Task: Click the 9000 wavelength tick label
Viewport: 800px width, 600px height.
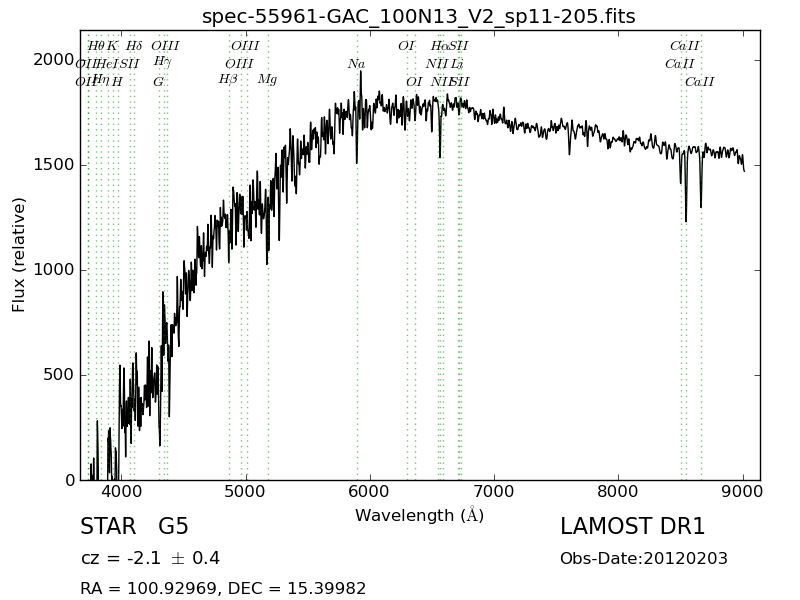Action: [743, 492]
